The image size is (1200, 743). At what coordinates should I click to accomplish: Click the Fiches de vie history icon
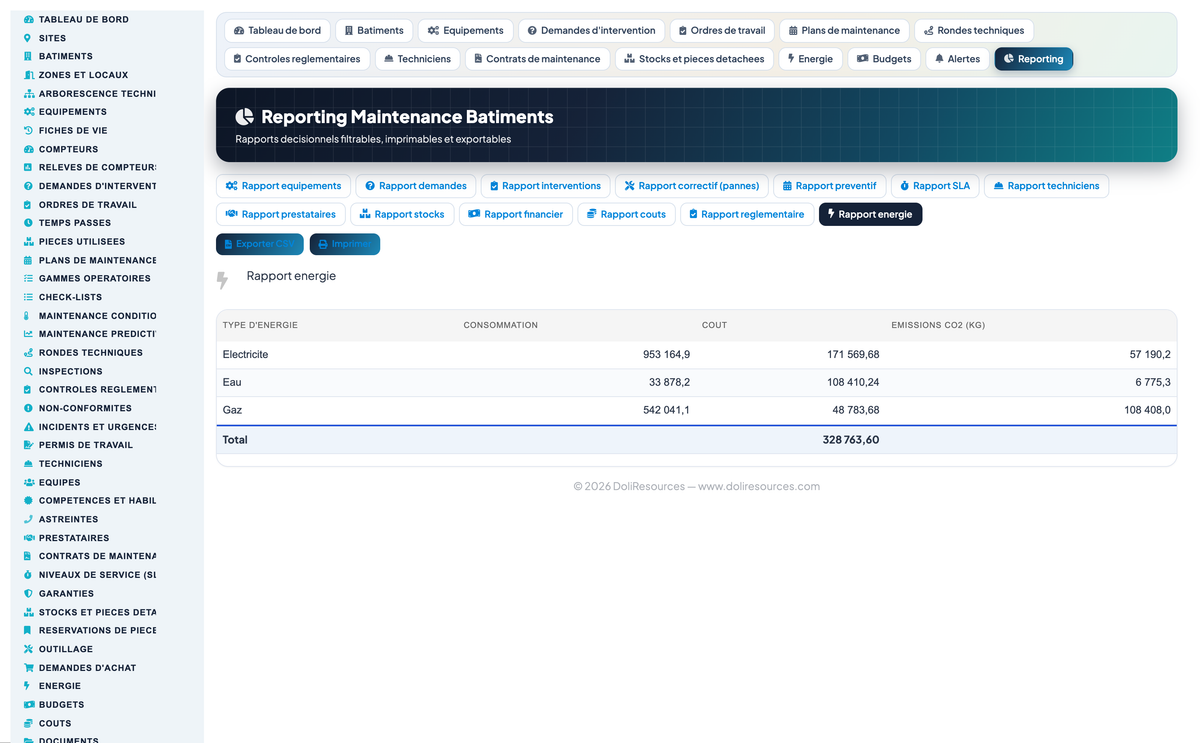point(28,130)
